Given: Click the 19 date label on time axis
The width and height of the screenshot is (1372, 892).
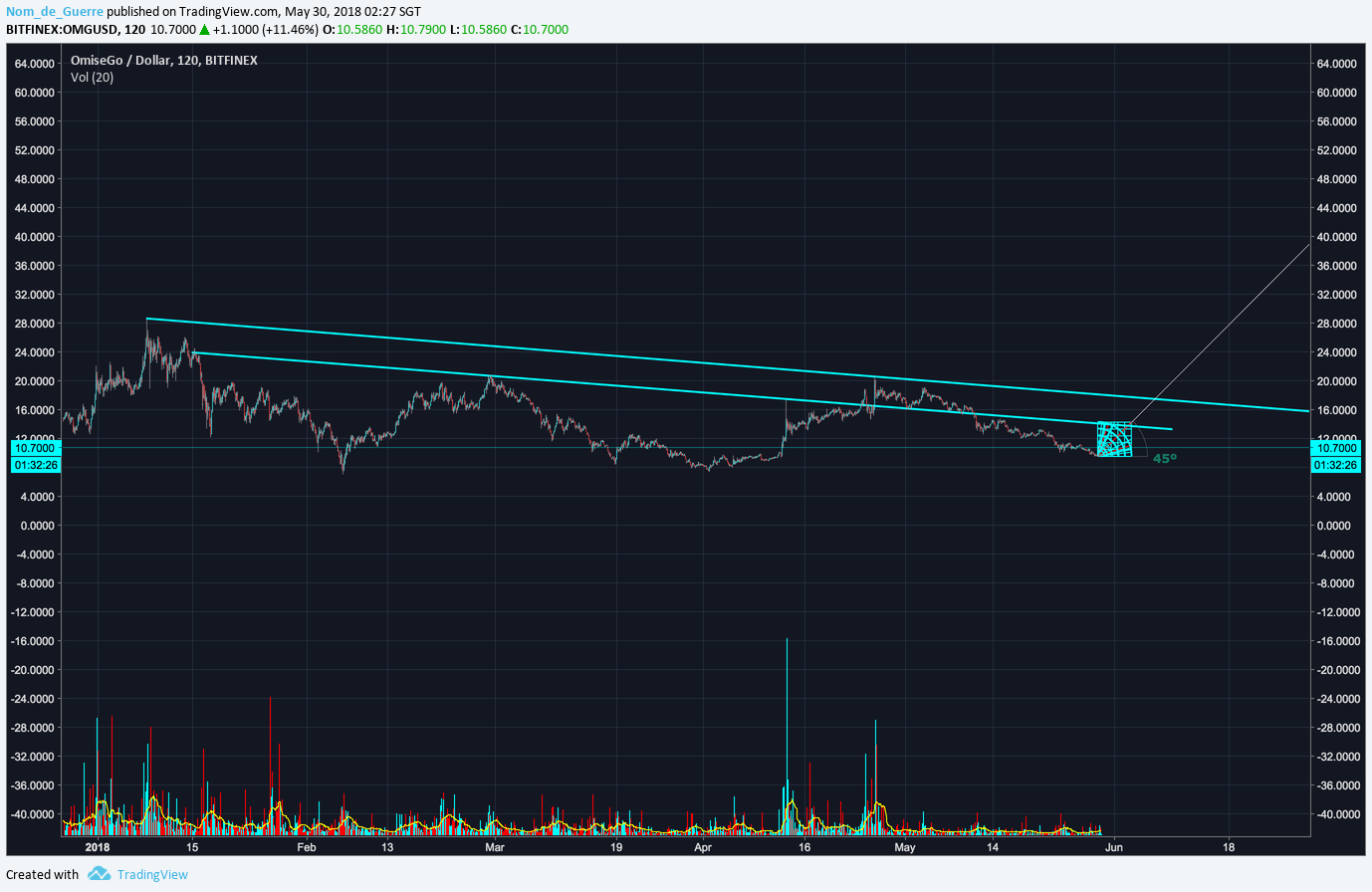Looking at the screenshot, I should [616, 847].
